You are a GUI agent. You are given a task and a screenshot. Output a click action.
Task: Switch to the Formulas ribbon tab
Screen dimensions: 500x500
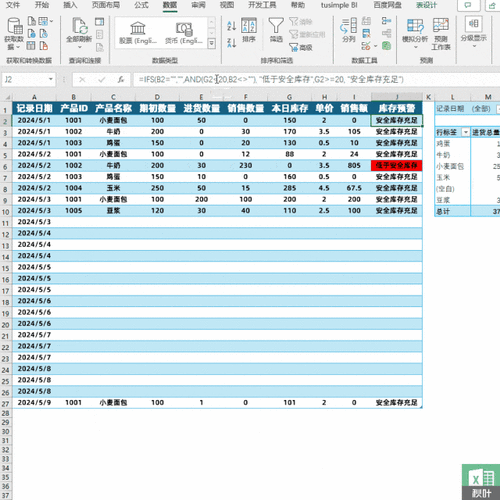click(141, 5)
